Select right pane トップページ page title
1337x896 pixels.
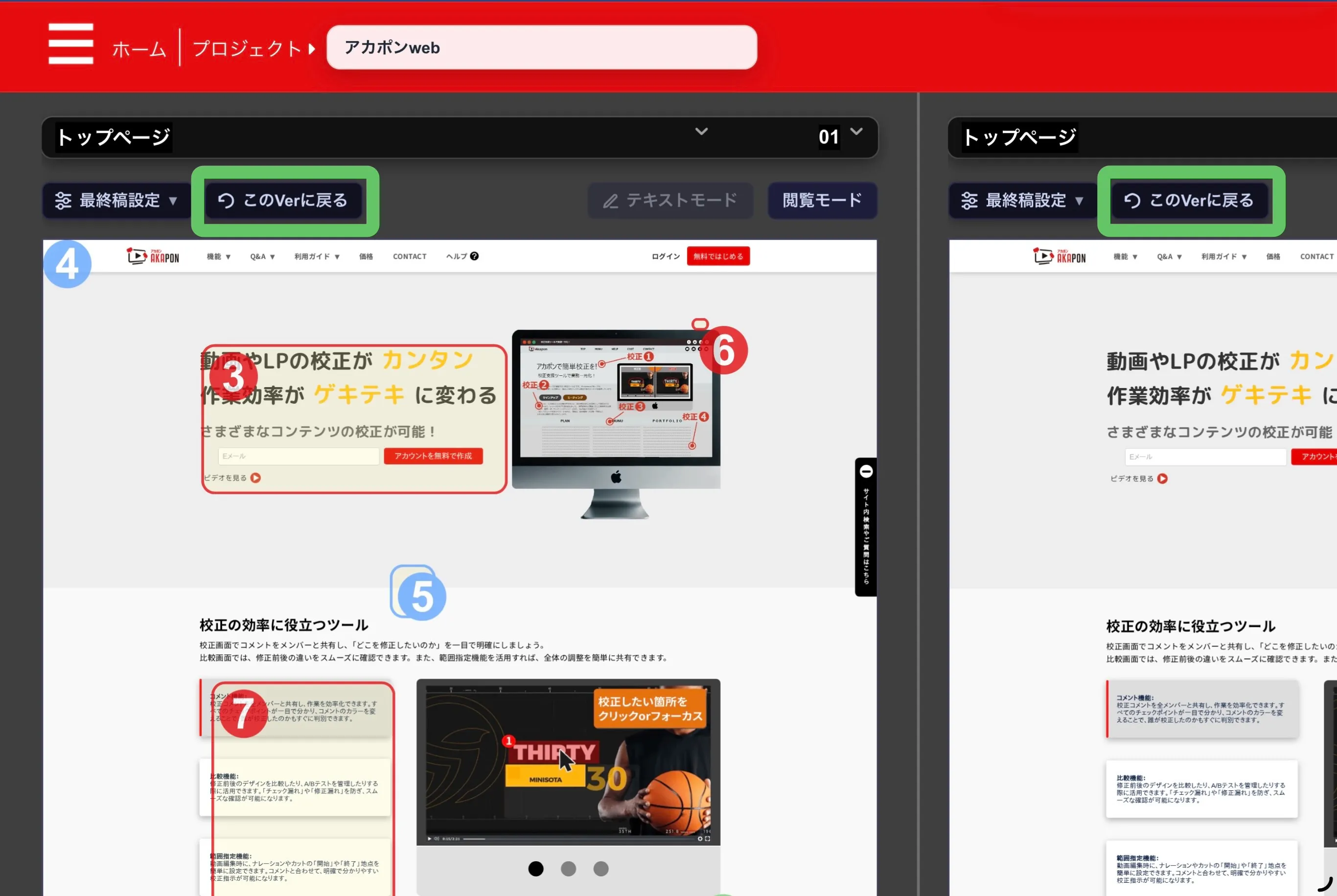(x=1020, y=137)
